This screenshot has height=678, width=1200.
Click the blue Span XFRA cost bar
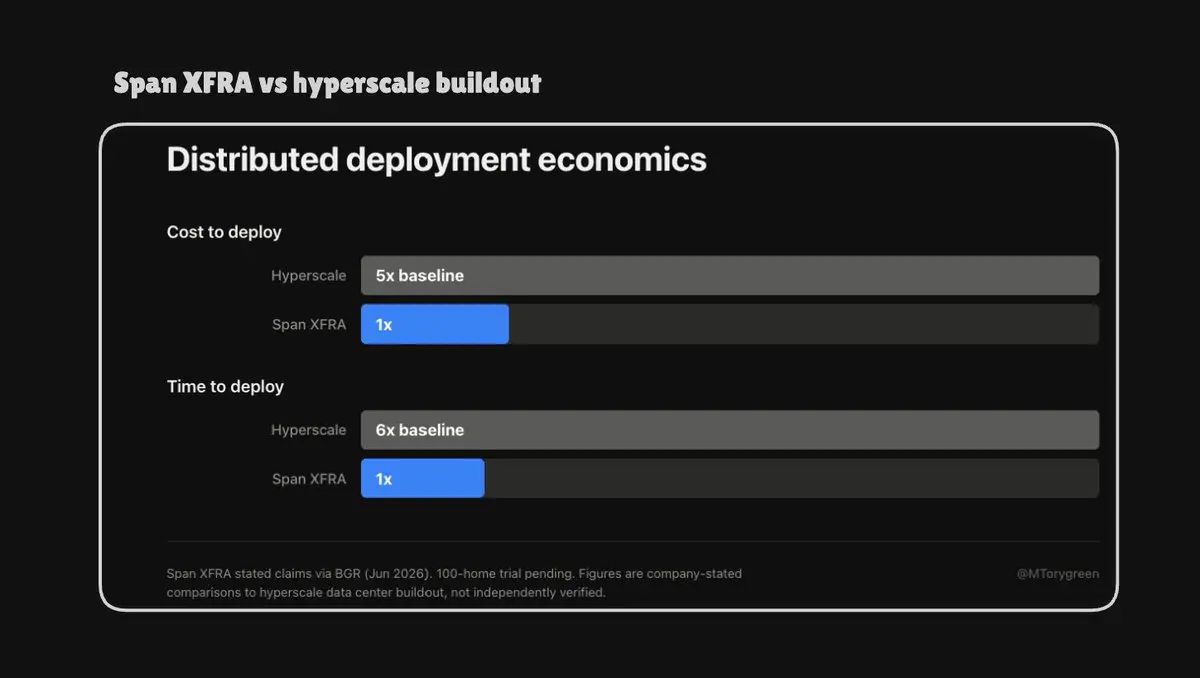(435, 324)
